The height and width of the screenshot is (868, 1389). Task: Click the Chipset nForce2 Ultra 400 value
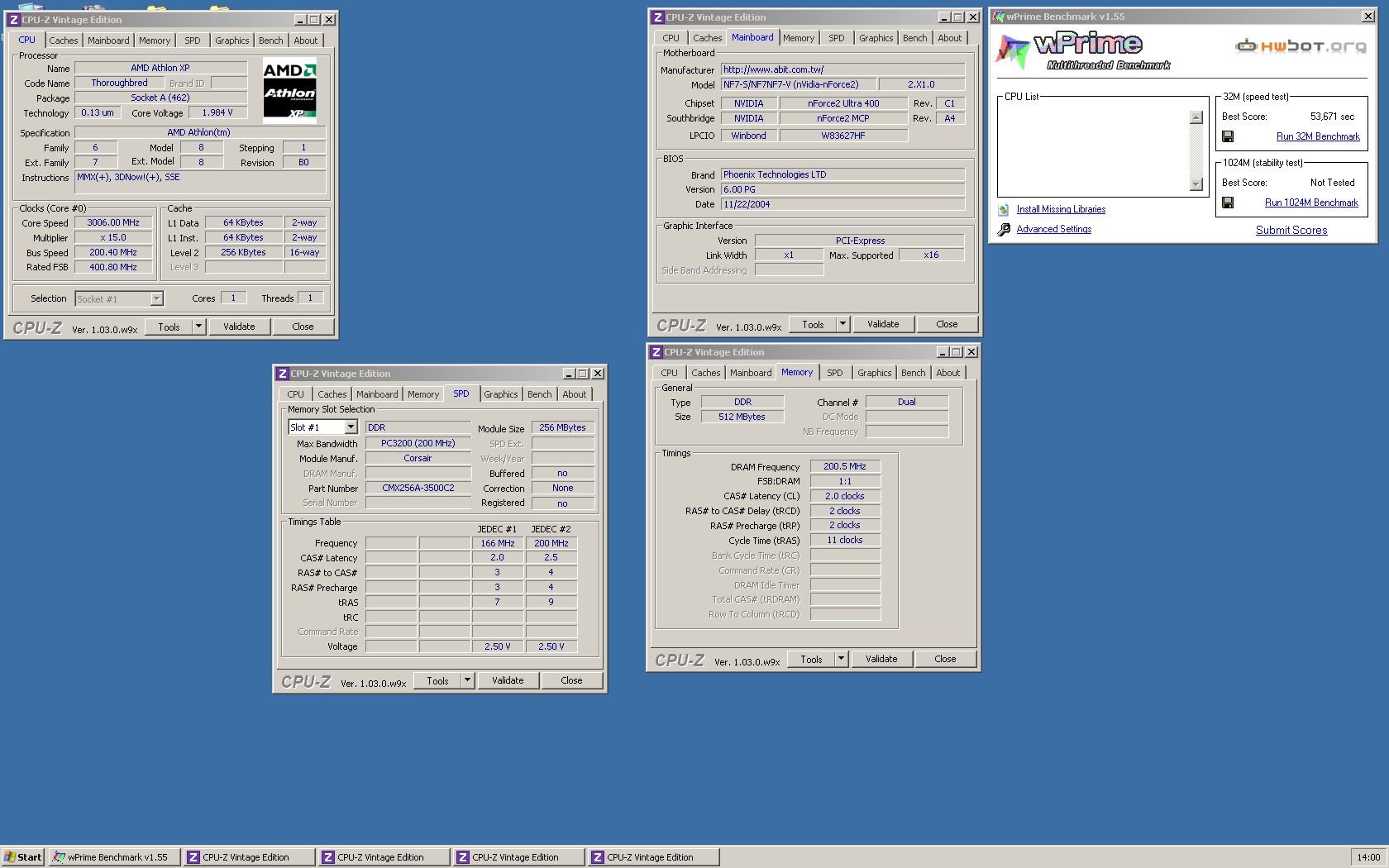coord(843,103)
